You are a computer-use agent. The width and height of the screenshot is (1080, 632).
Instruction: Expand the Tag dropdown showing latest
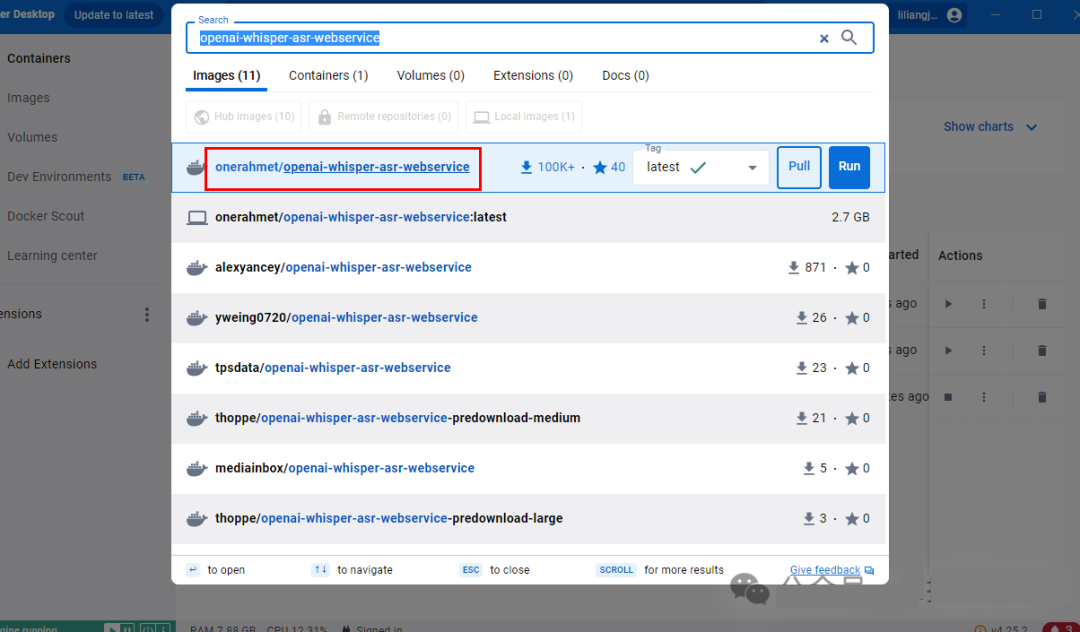click(x=700, y=167)
